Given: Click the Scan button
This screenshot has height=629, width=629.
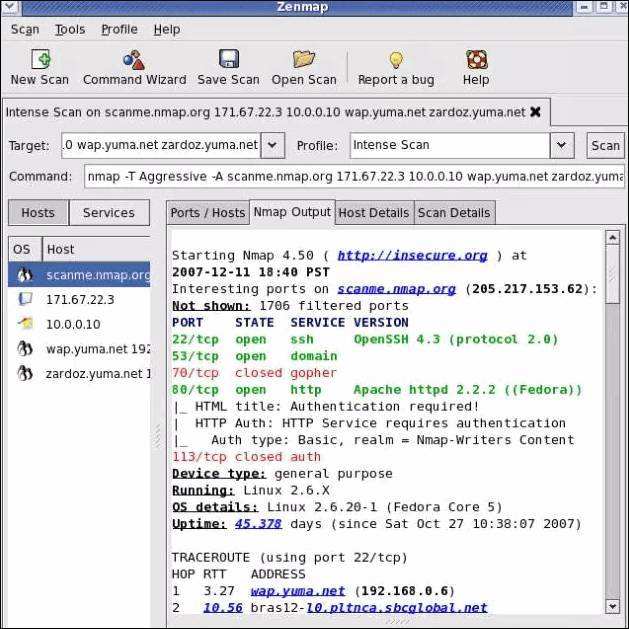Looking at the screenshot, I should point(605,145).
